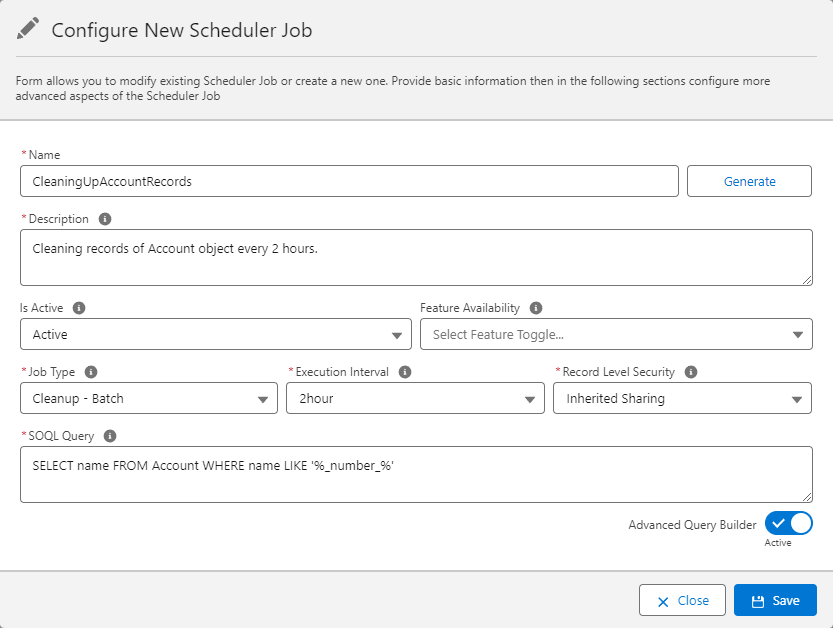Open the SOQL Query info icon
833x628 pixels.
110,436
